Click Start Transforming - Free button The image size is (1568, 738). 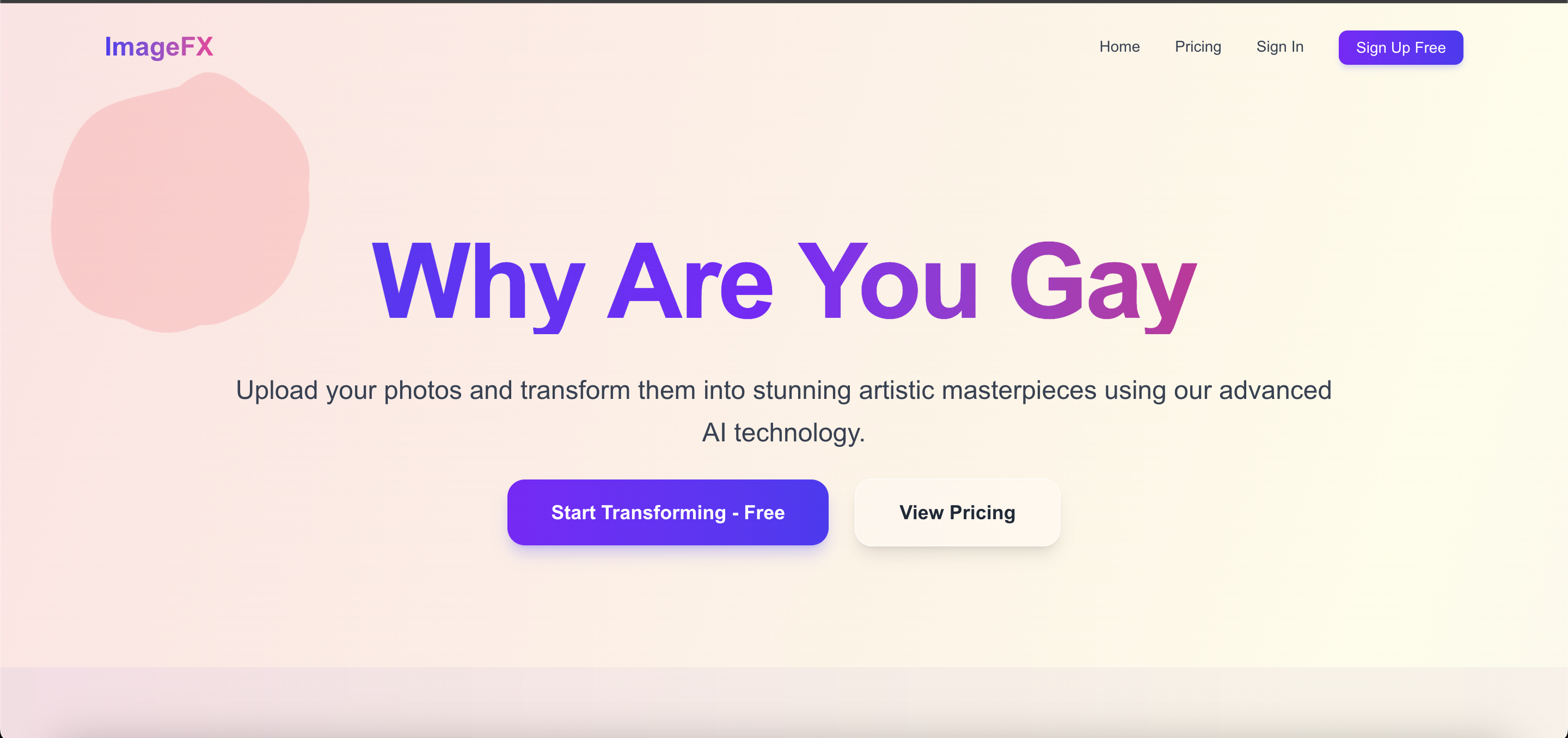[667, 512]
